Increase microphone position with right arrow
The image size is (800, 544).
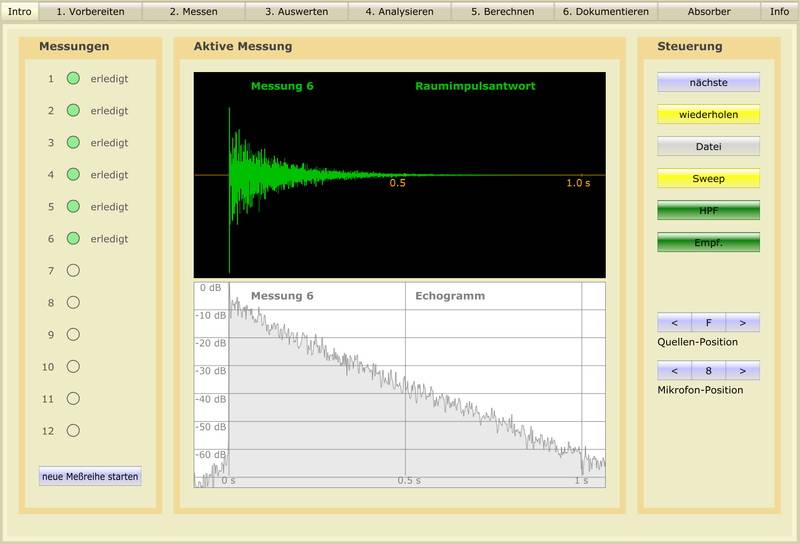coord(742,371)
